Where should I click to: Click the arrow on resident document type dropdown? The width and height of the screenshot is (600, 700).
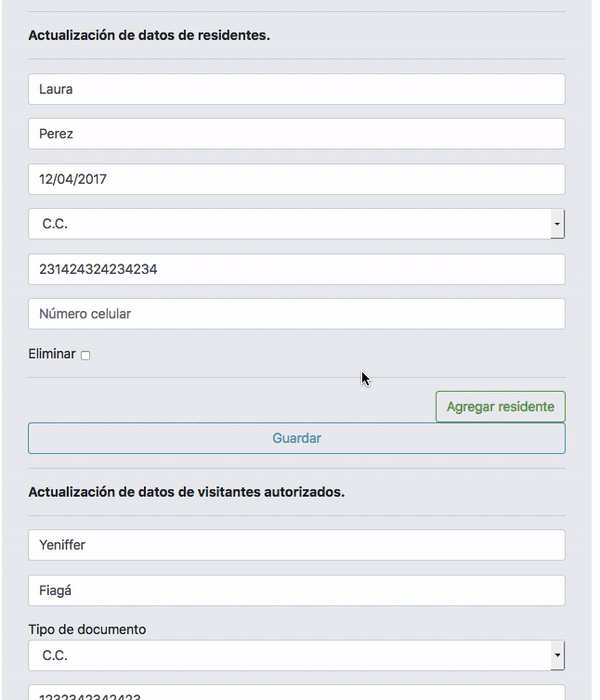click(557, 224)
